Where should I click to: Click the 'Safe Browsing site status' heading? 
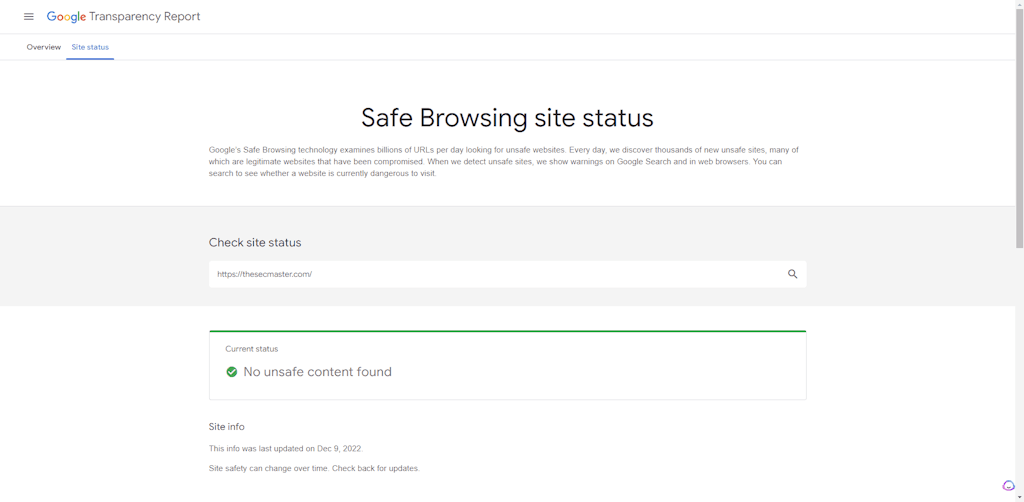[x=507, y=118]
